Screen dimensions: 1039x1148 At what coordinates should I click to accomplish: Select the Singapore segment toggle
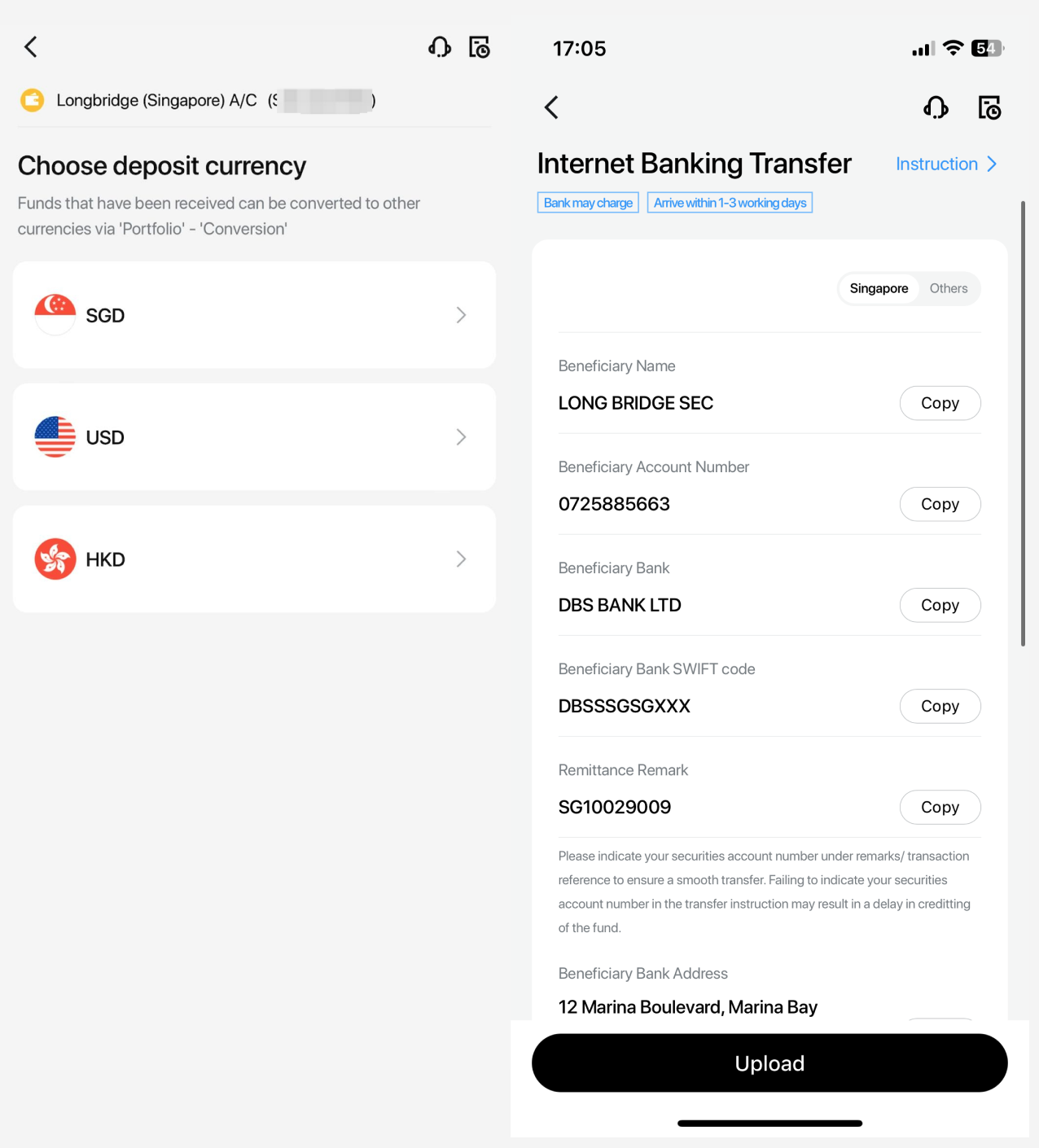click(x=879, y=289)
